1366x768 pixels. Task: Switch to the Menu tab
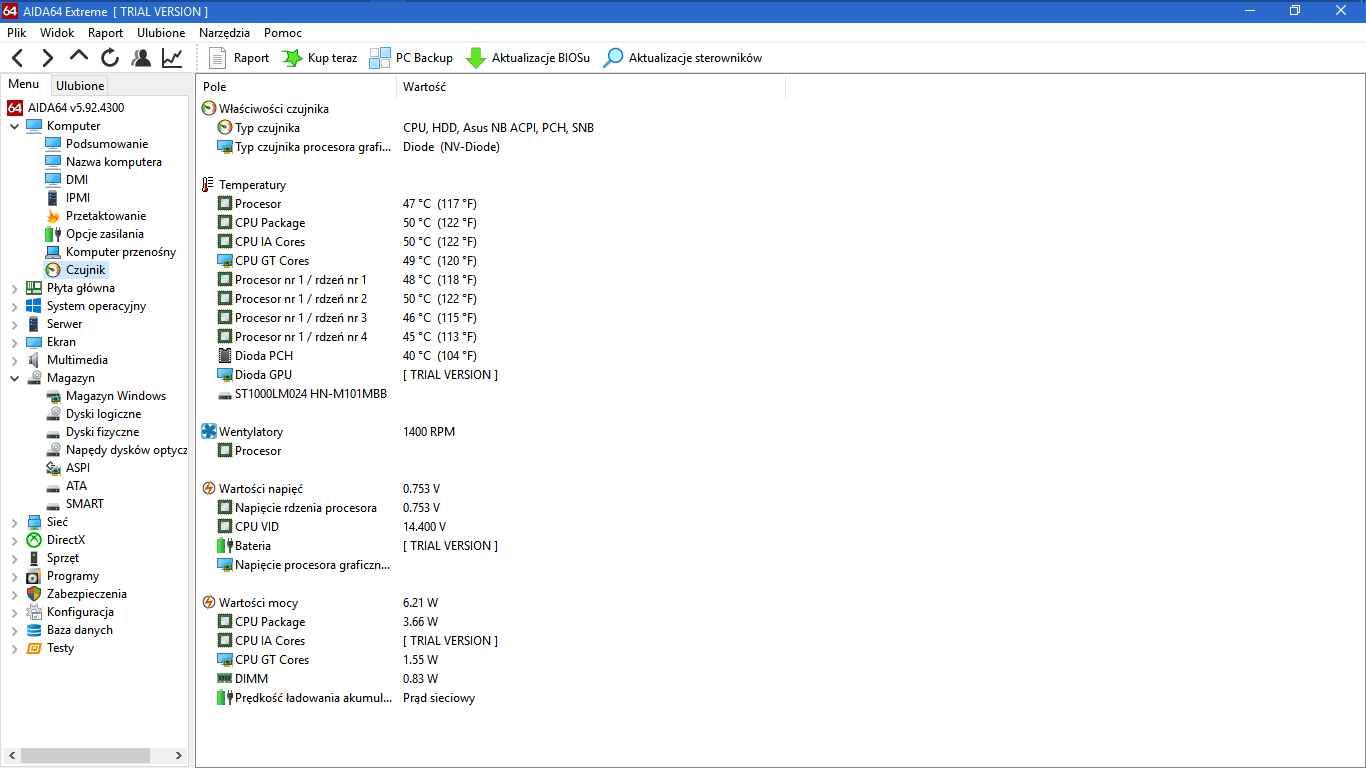[x=24, y=85]
